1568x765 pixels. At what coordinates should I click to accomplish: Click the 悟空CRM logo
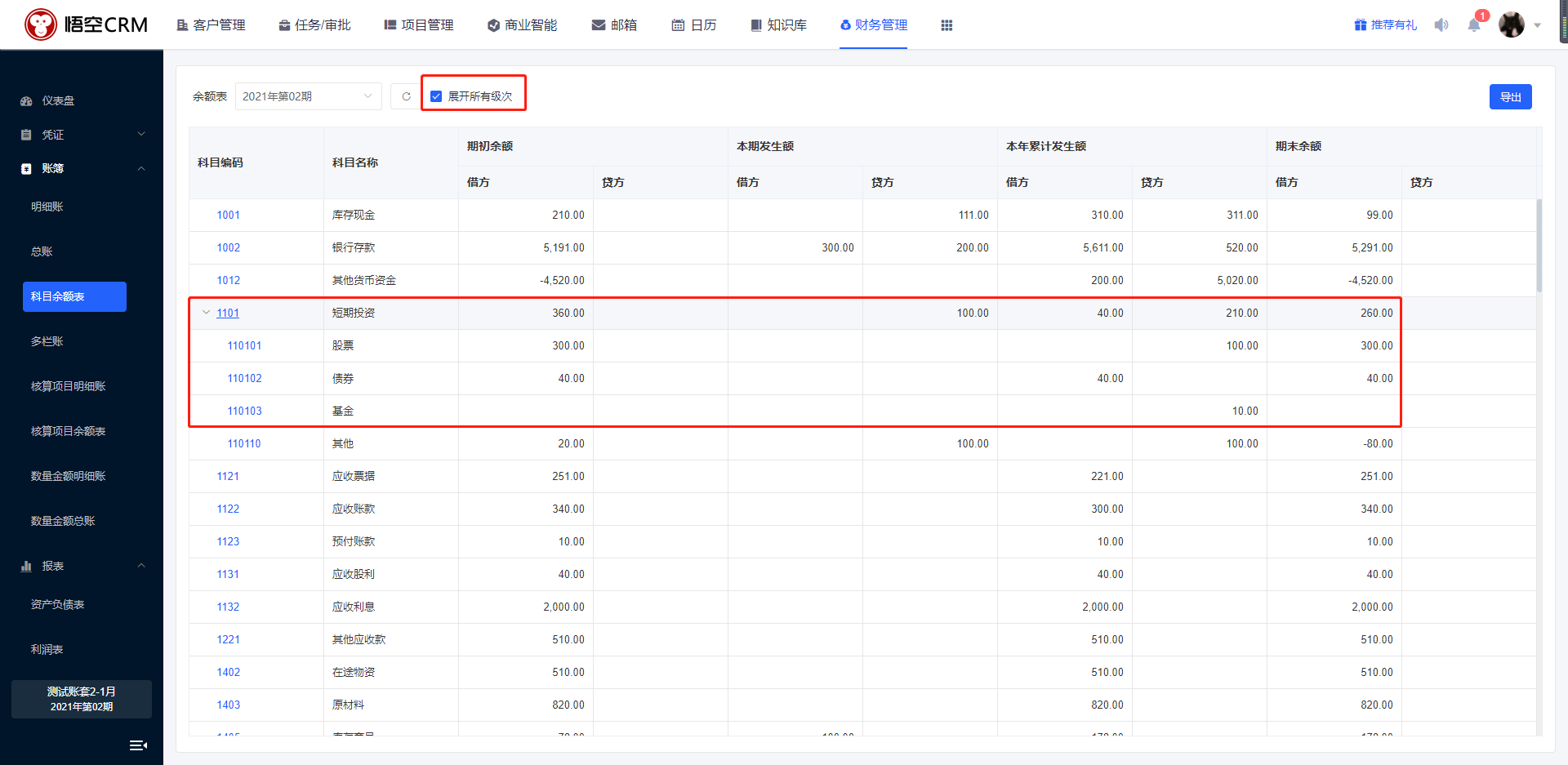tap(86, 24)
